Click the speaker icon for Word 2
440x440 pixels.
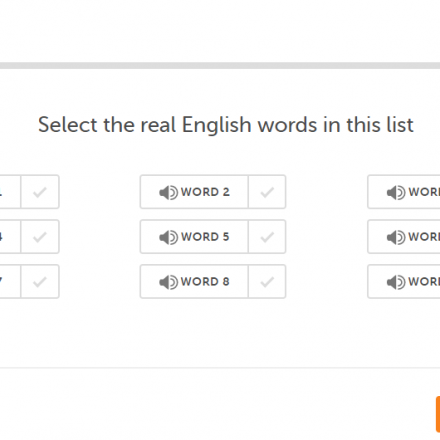click(x=168, y=192)
